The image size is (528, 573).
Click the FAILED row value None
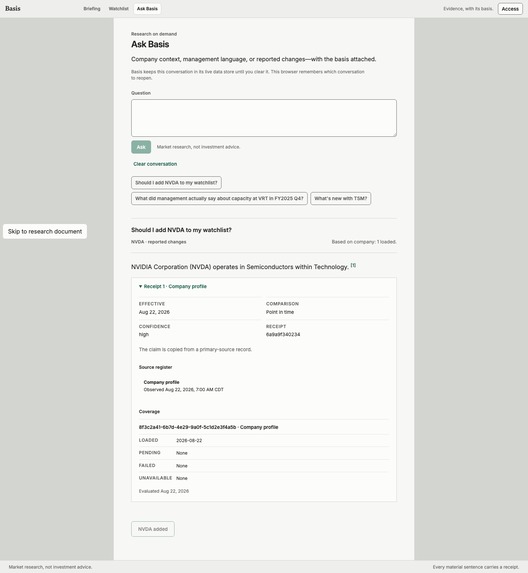click(x=182, y=466)
